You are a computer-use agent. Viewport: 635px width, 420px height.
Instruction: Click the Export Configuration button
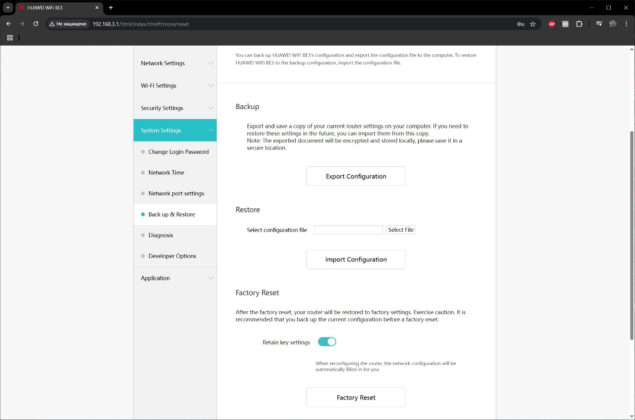[356, 176]
